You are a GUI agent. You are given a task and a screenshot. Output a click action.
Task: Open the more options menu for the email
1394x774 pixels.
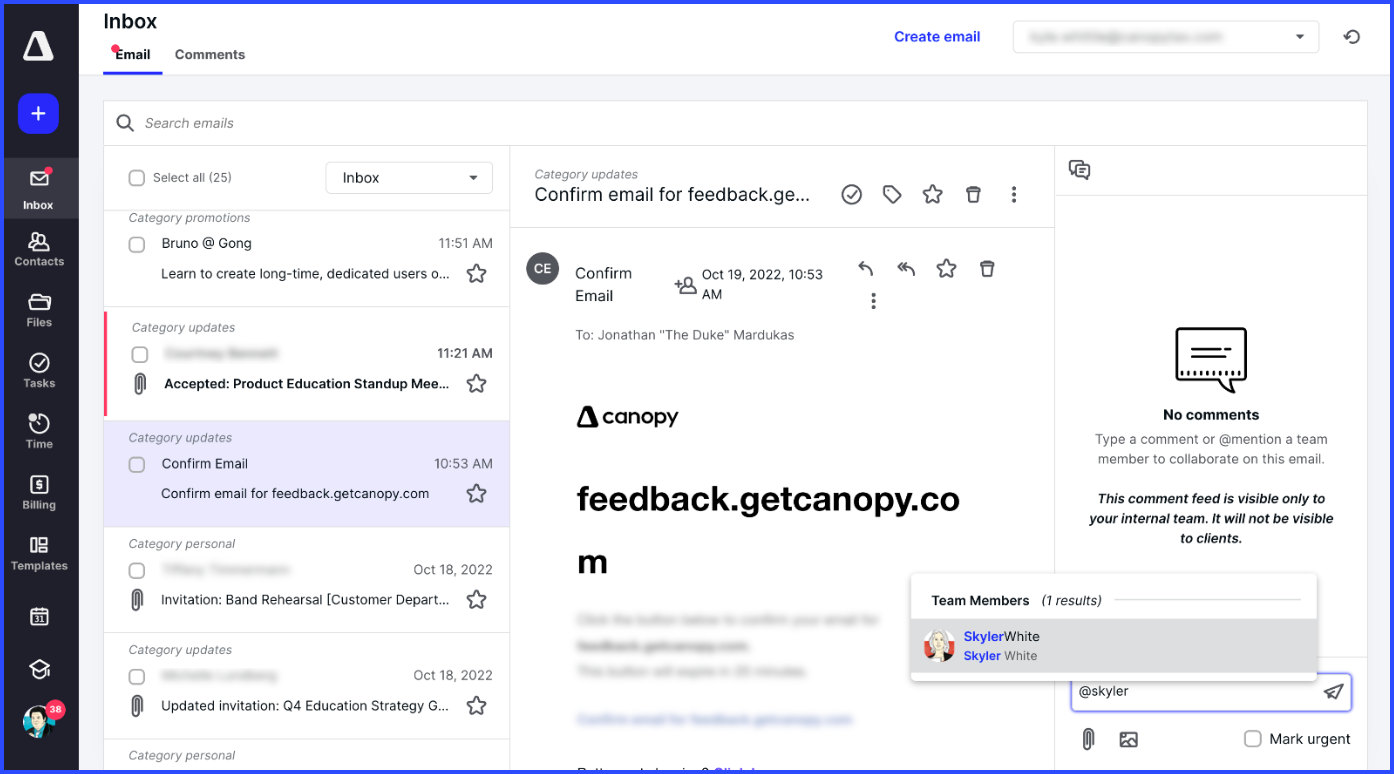click(1014, 194)
